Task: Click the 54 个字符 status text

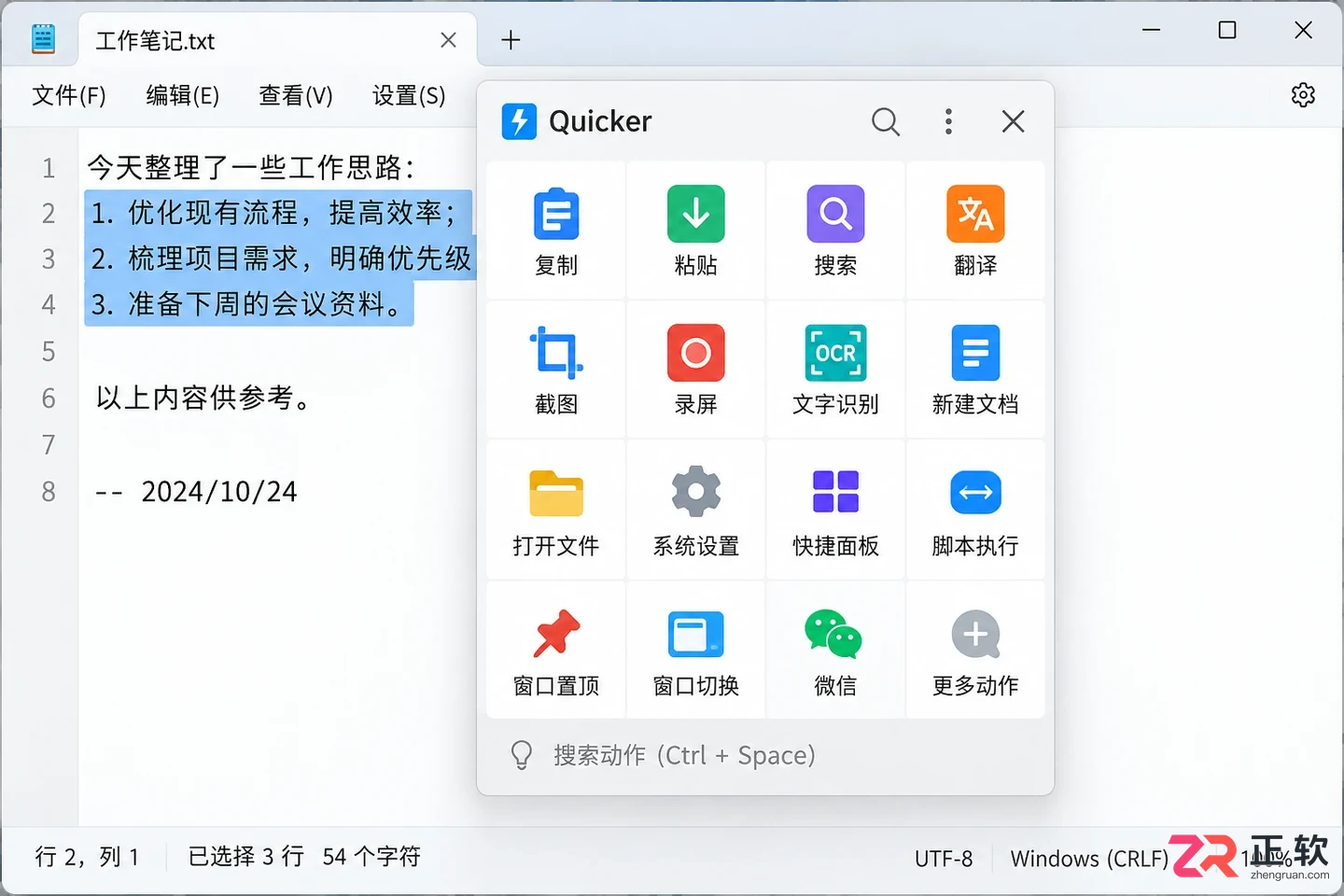Action: [x=371, y=857]
